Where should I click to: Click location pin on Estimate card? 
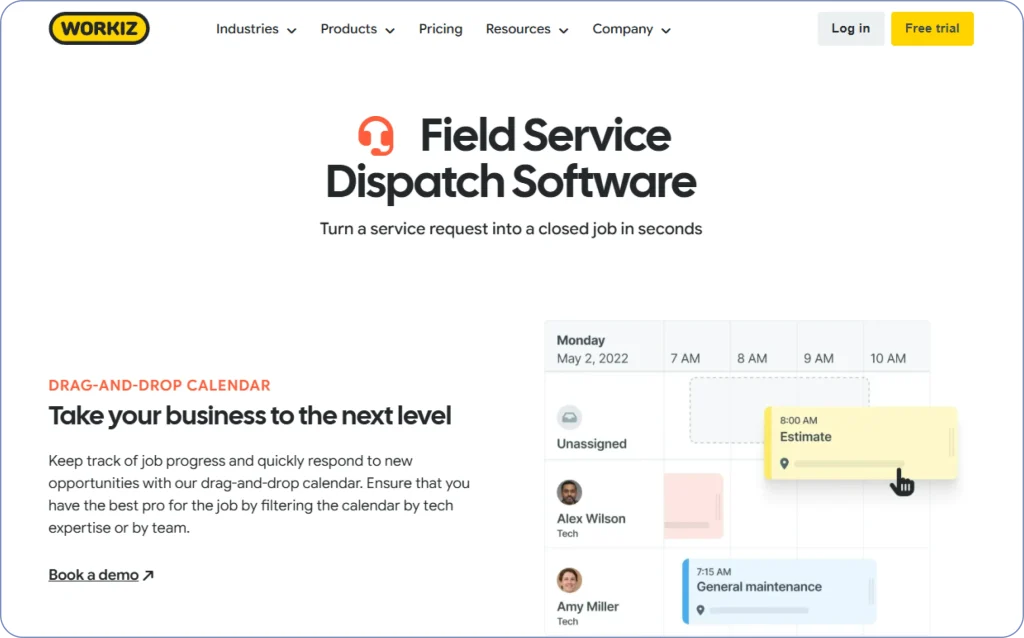pos(784,463)
